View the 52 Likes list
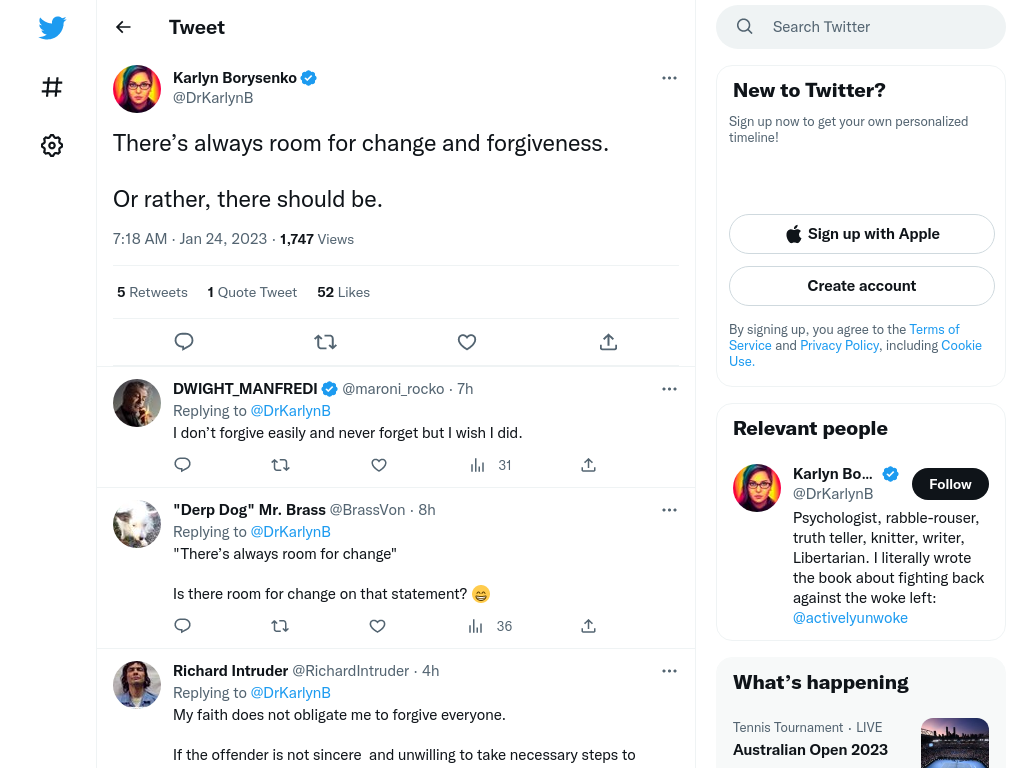The image size is (1024, 768). click(x=344, y=292)
